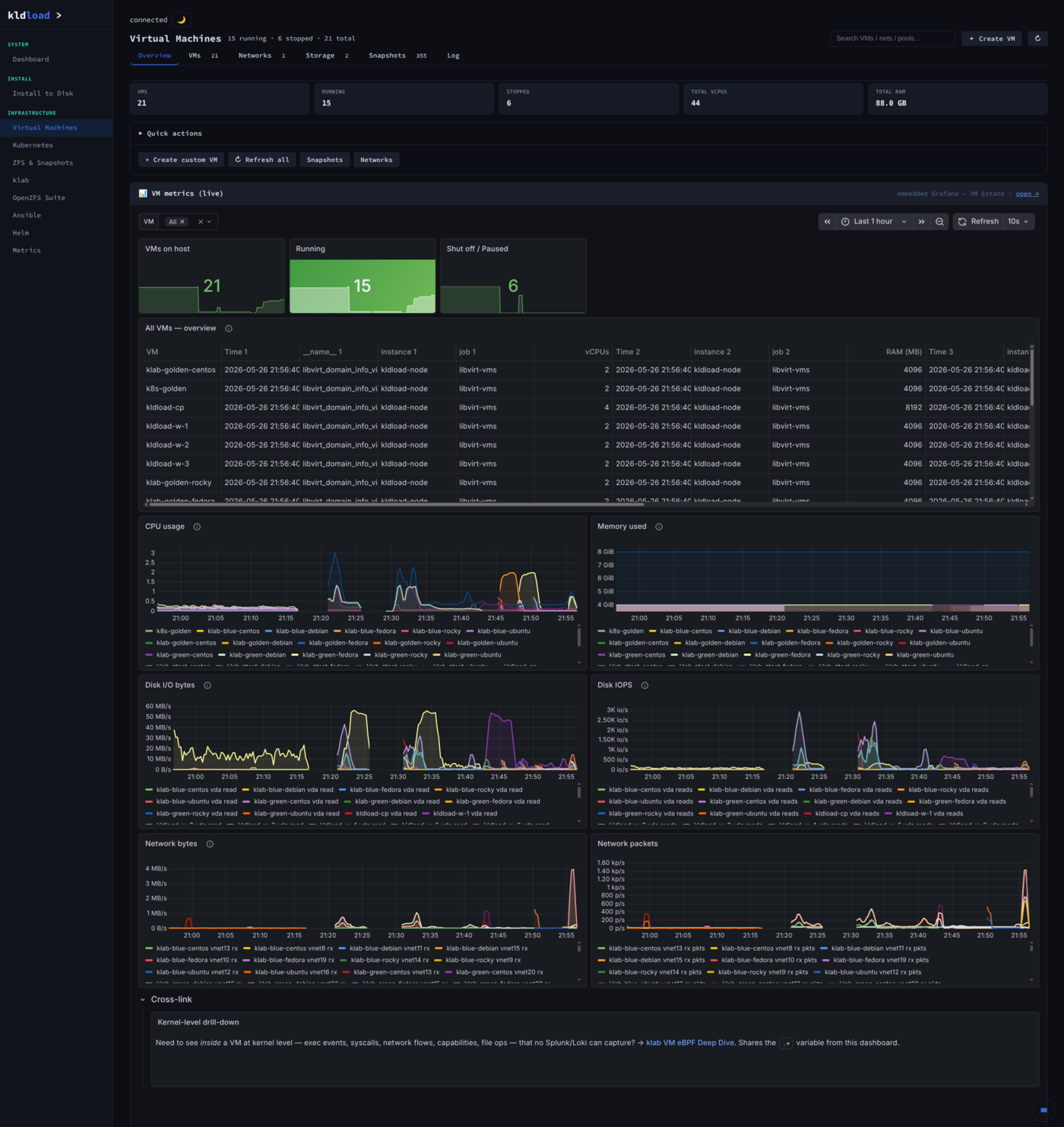Click the Grafana Refresh button with circular arrows
Image resolution: width=1064 pixels, height=1127 pixels.
pyautogui.click(x=978, y=221)
